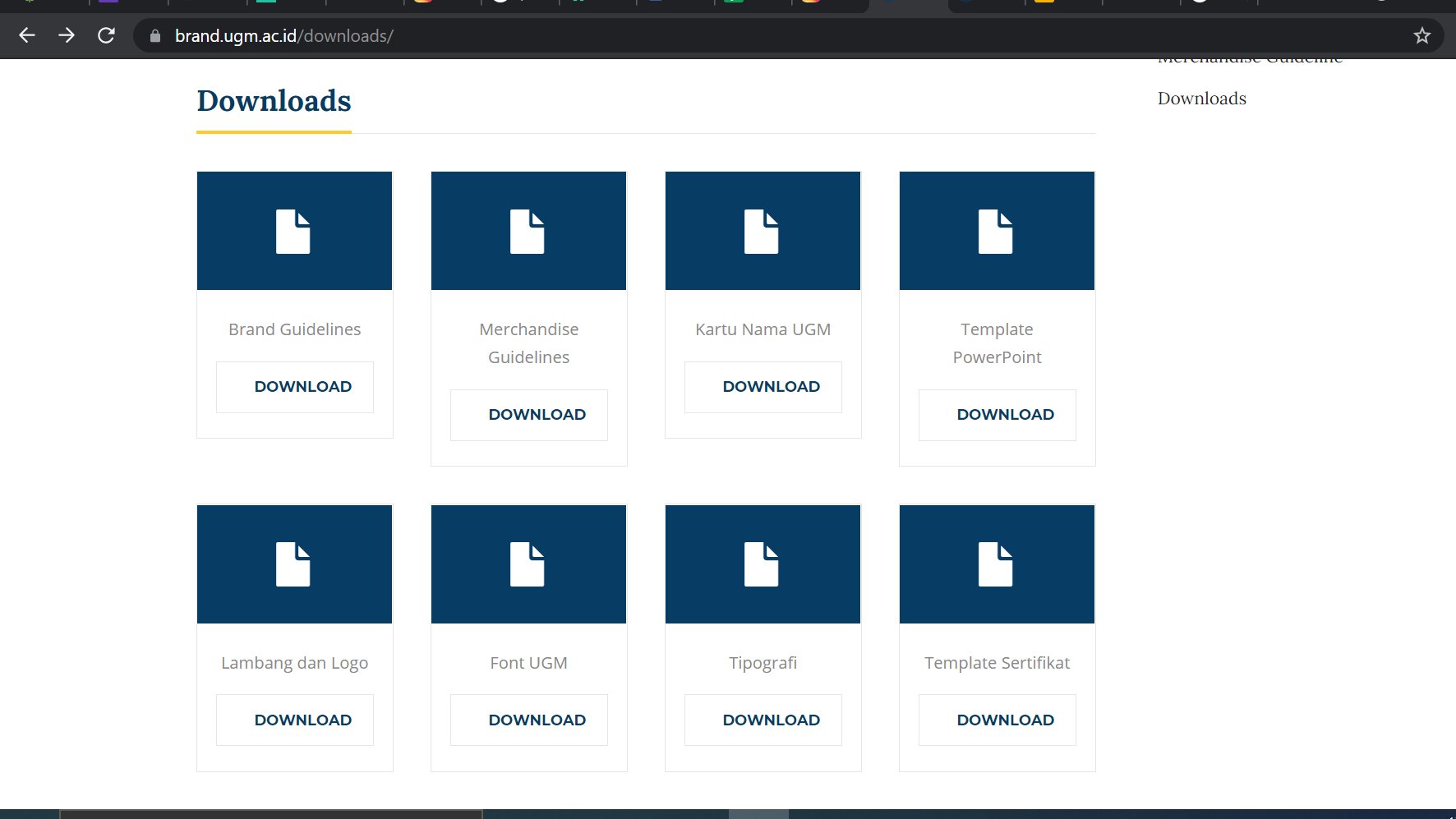Click the Tipografi file icon

click(x=762, y=564)
